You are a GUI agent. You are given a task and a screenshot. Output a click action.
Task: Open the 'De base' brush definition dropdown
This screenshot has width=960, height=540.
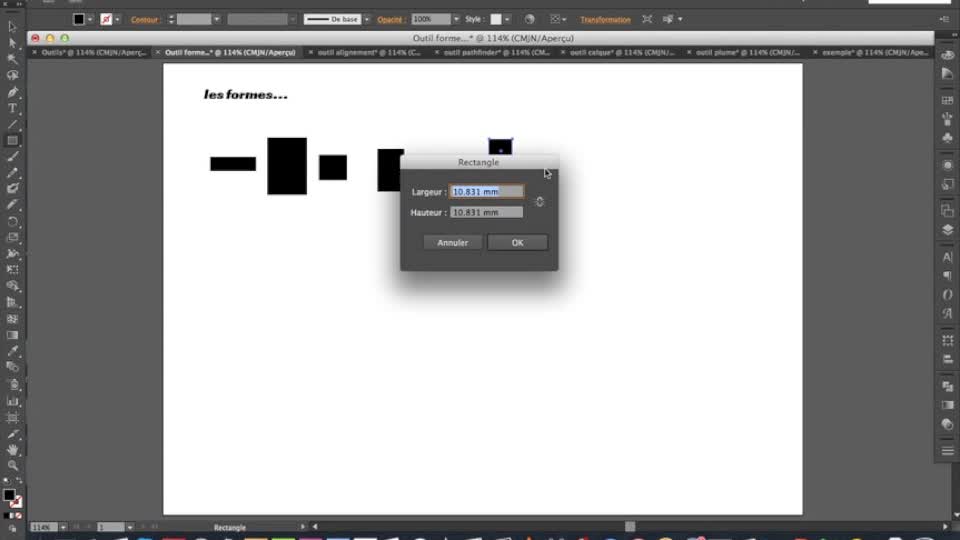click(367, 19)
